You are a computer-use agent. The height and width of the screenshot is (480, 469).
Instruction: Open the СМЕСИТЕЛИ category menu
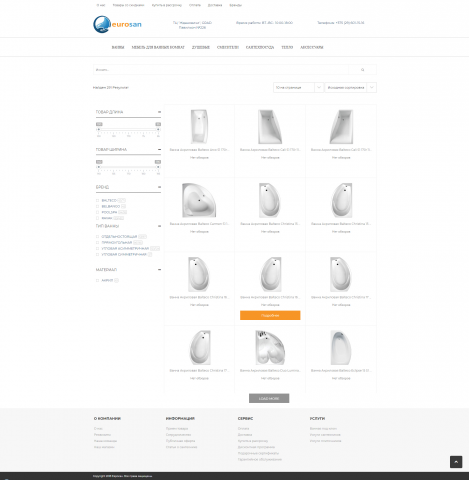tap(228, 47)
